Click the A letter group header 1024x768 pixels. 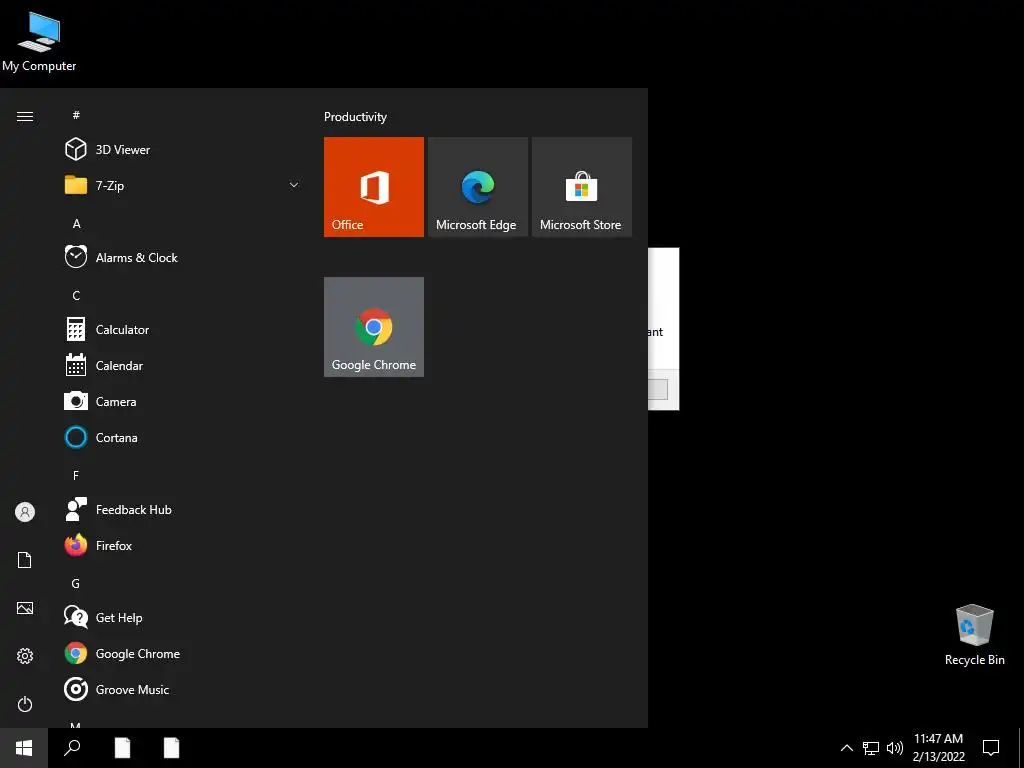click(76, 223)
